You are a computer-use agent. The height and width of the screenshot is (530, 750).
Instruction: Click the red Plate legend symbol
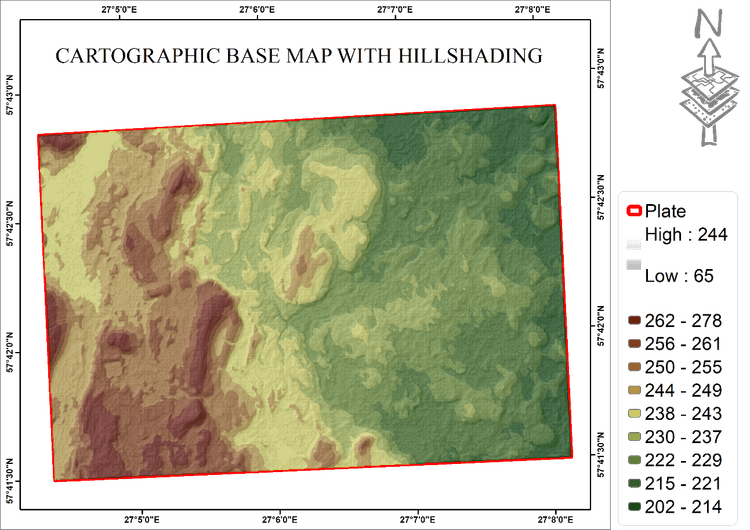[632, 211]
